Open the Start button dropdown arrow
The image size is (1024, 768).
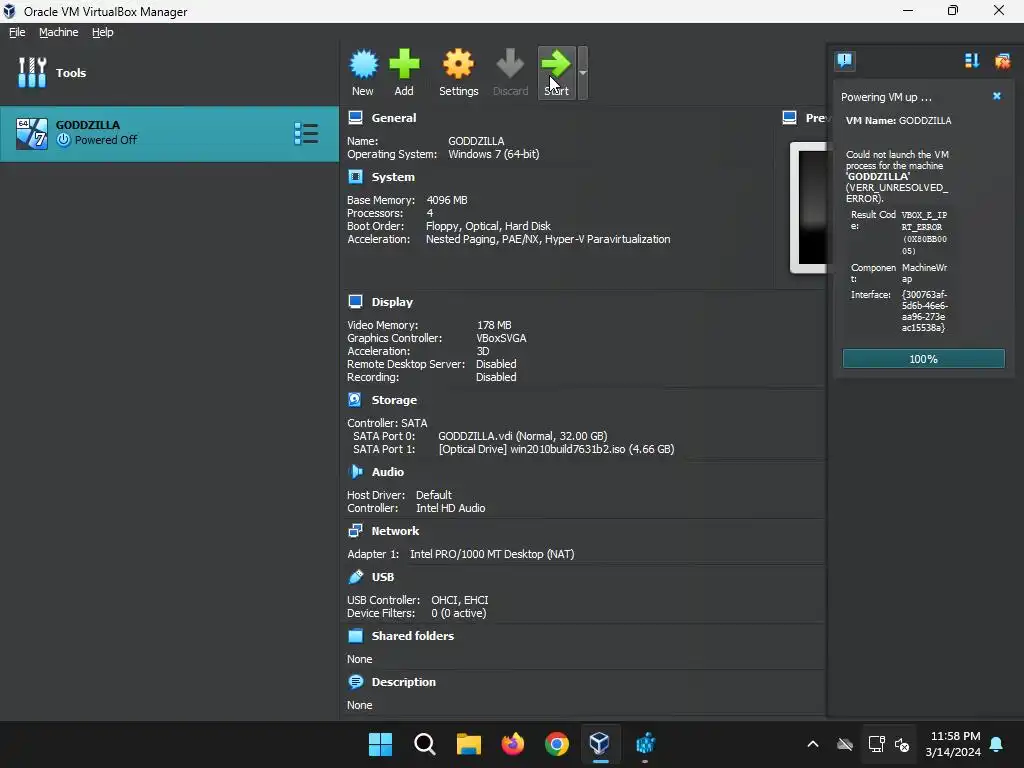coord(583,72)
